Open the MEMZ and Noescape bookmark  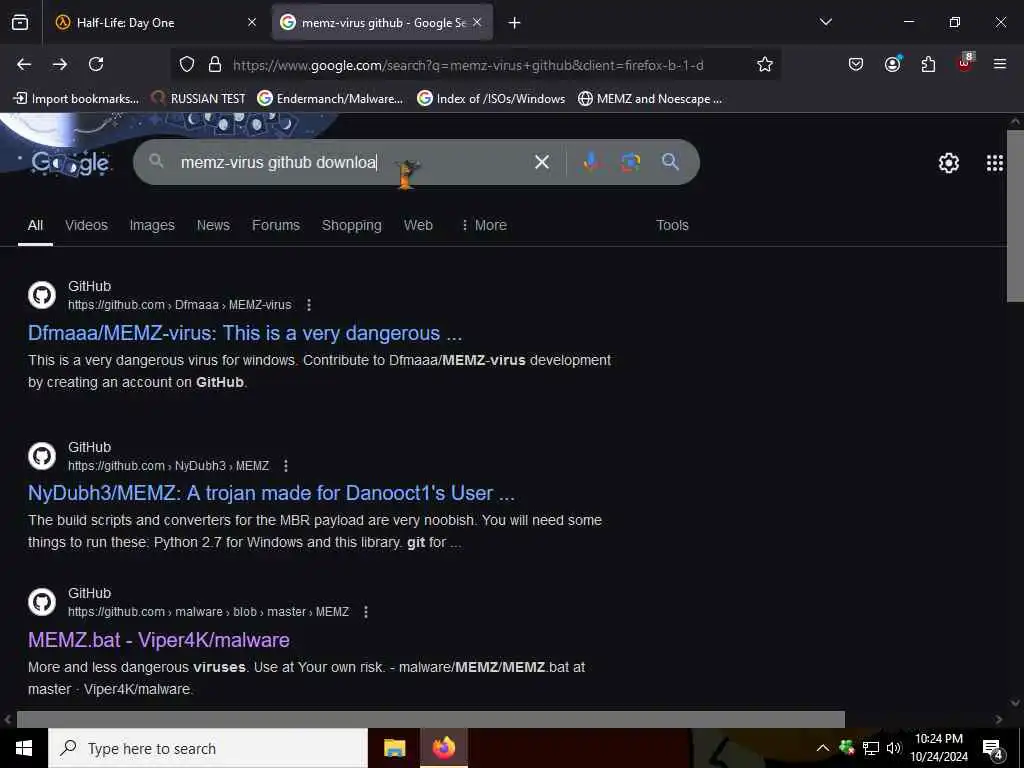coord(650,99)
